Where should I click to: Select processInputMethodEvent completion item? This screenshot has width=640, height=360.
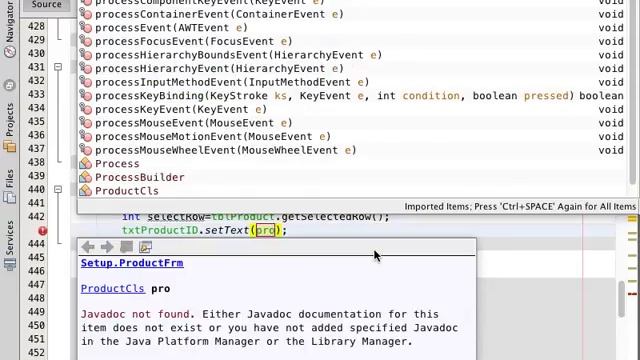point(351,82)
